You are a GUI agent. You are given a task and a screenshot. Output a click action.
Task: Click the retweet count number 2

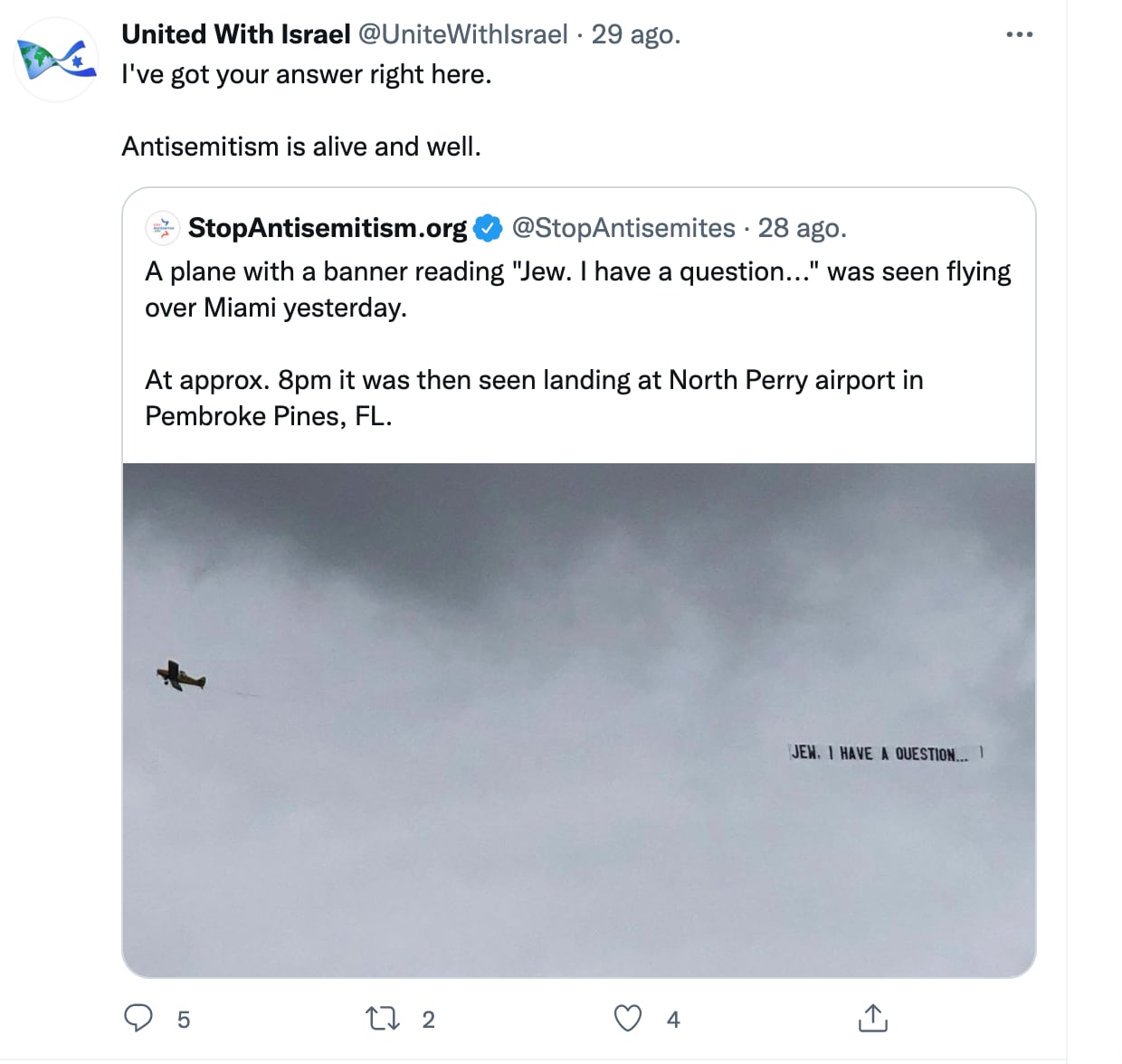[429, 1020]
